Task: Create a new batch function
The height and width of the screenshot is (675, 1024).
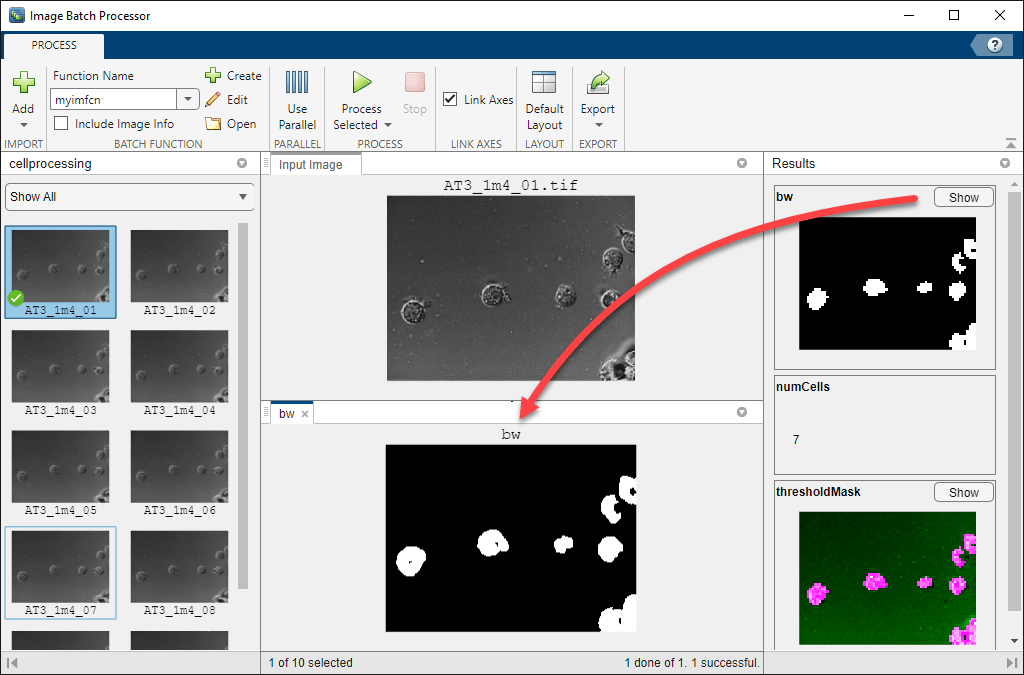Action: tap(233, 76)
